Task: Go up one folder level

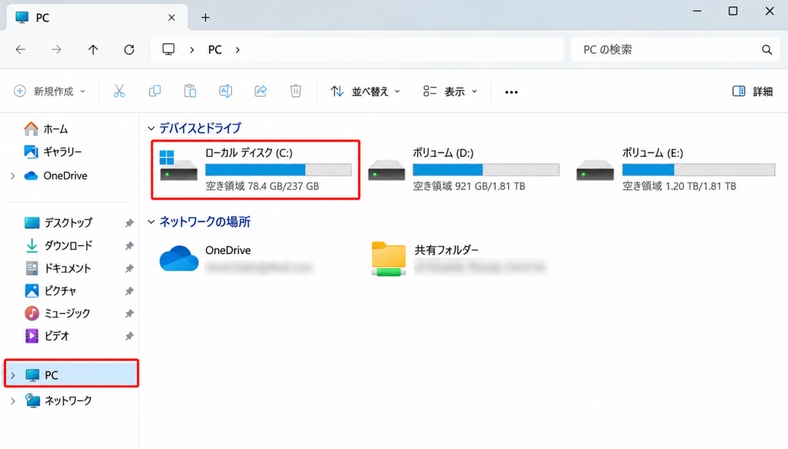Action: tap(93, 49)
